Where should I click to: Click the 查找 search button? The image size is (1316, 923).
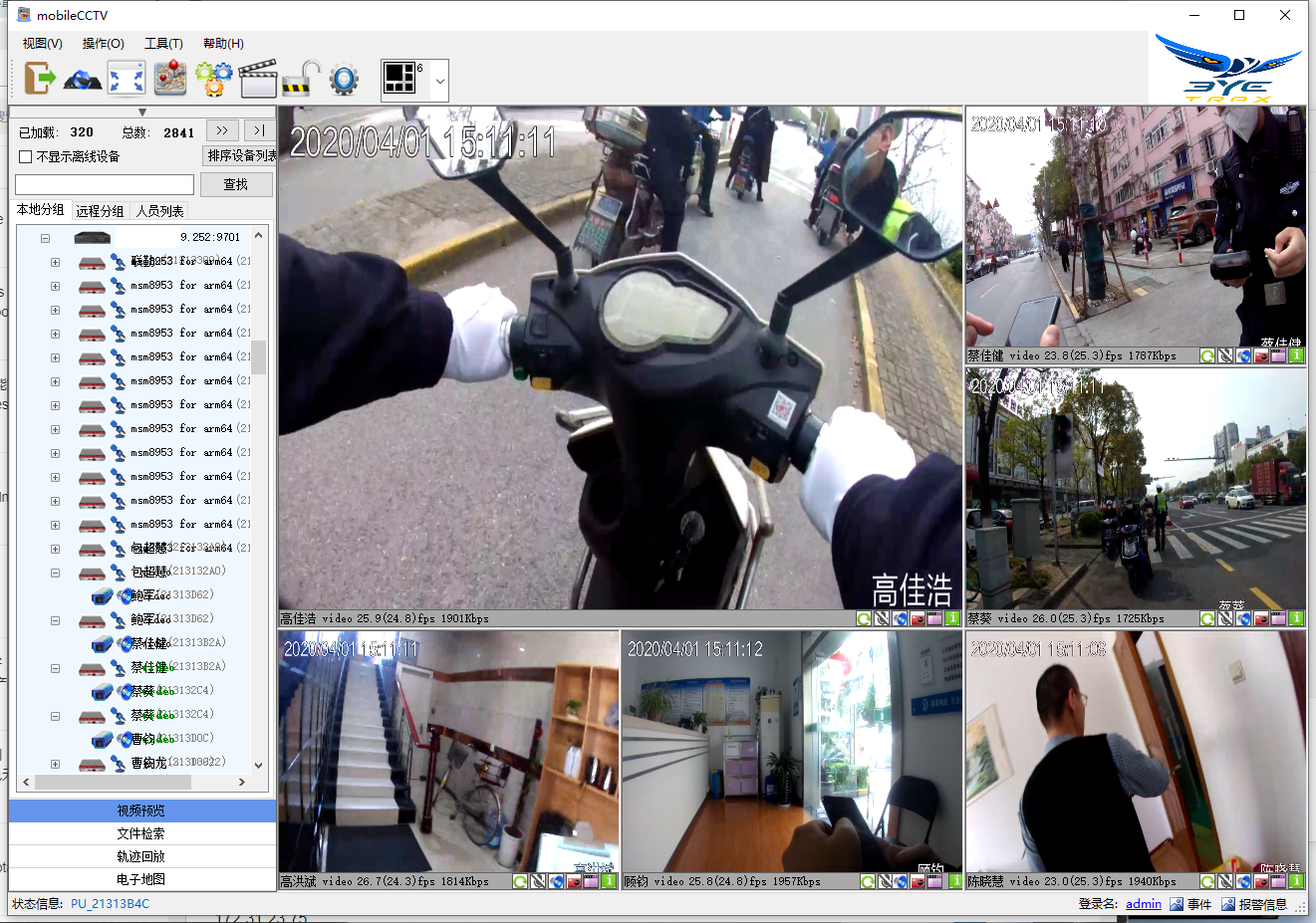click(x=236, y=184)
